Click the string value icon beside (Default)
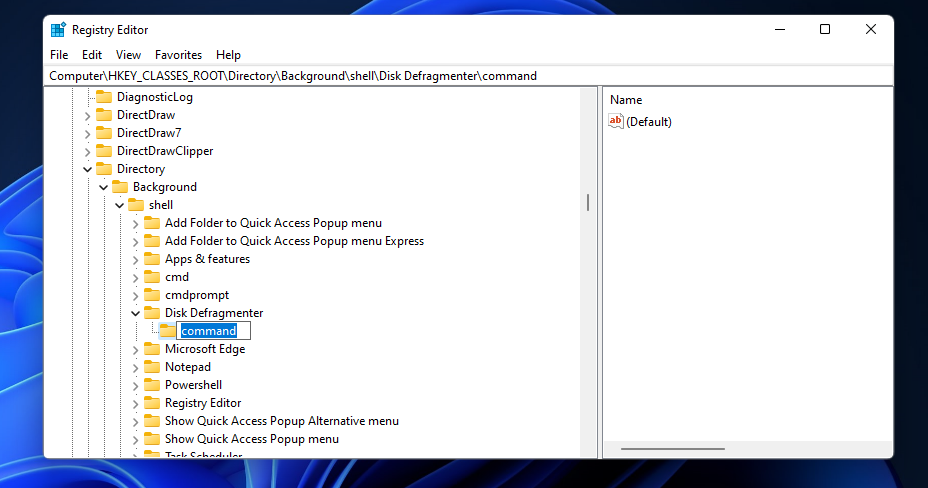Viewport: 928px width, 488px height. (x=616, y=121)
